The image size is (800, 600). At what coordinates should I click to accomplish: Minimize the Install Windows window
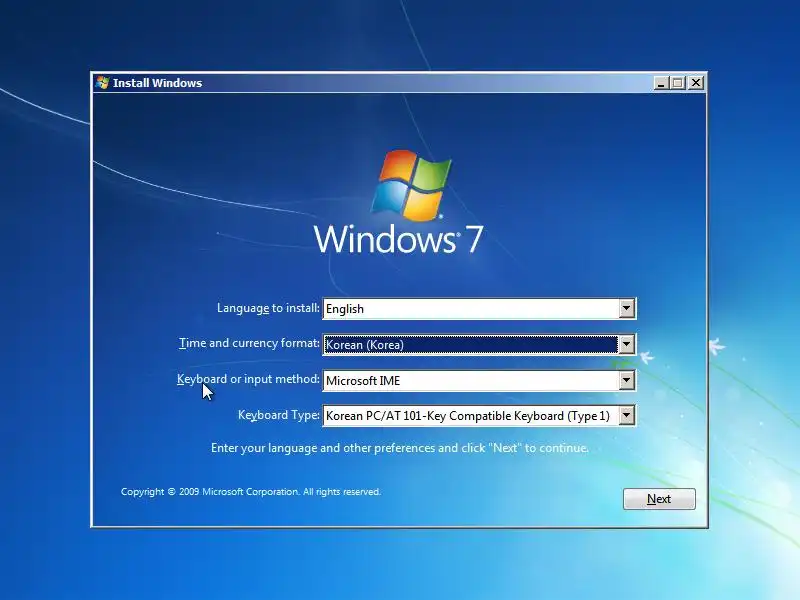point(661,83)
